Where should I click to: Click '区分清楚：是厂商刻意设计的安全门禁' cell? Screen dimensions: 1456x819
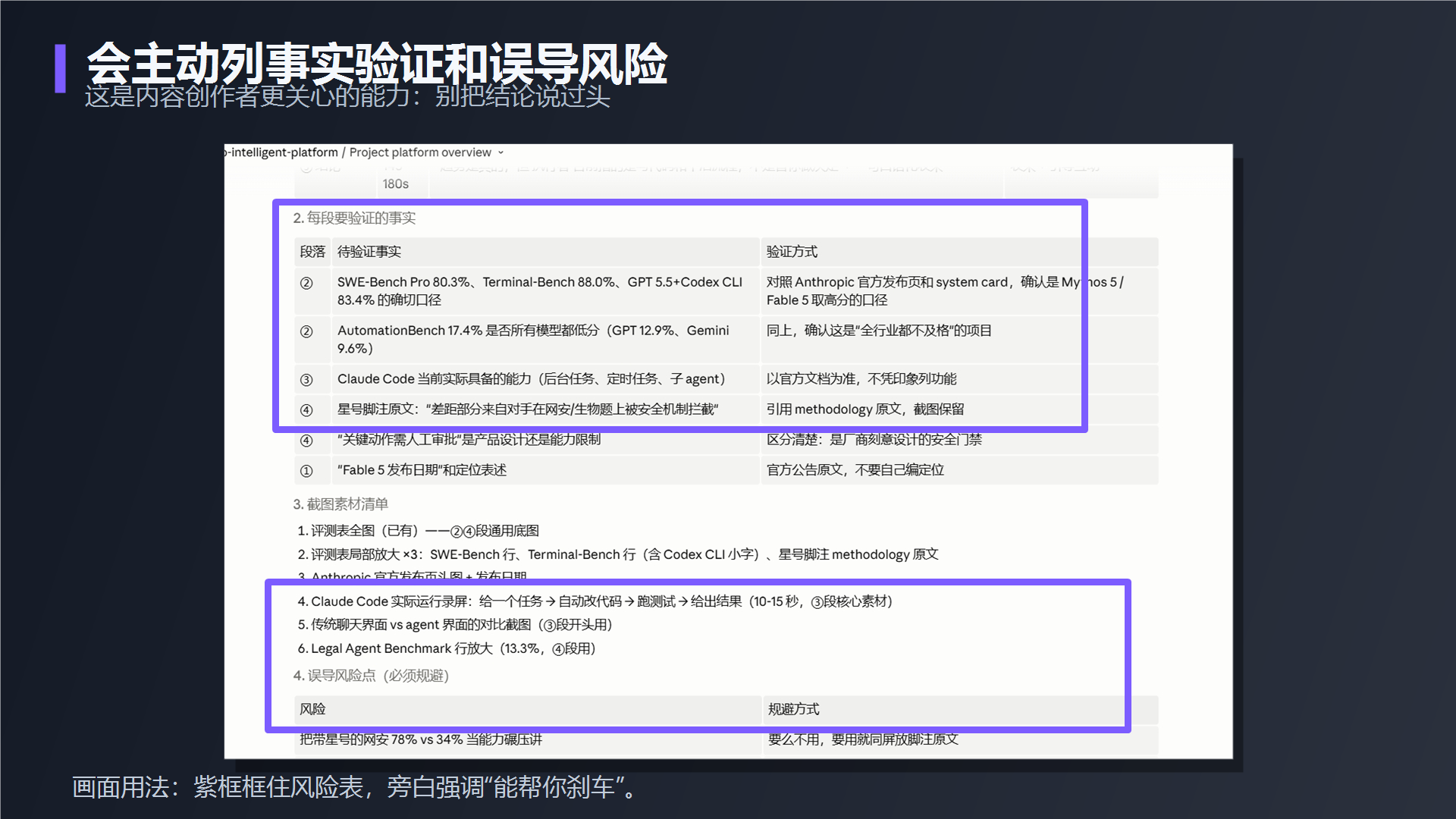(959, 440)
